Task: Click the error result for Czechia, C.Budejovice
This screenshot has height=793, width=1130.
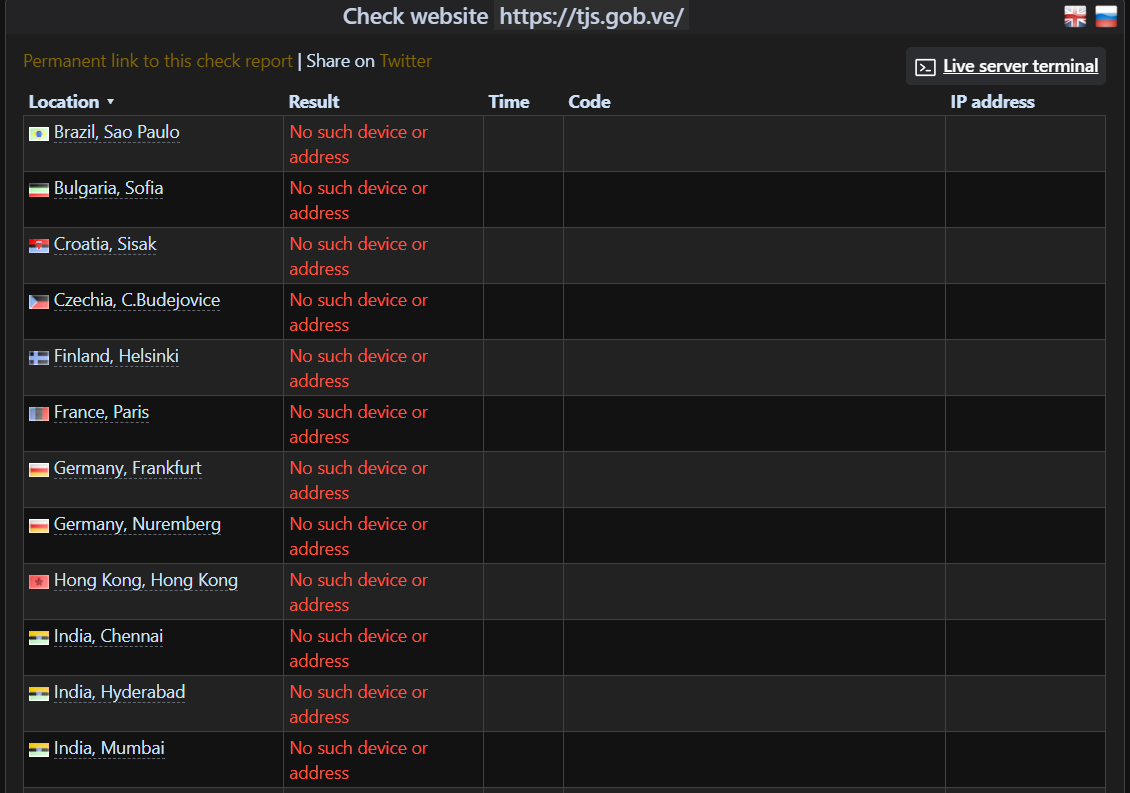Action: point(359,312)
